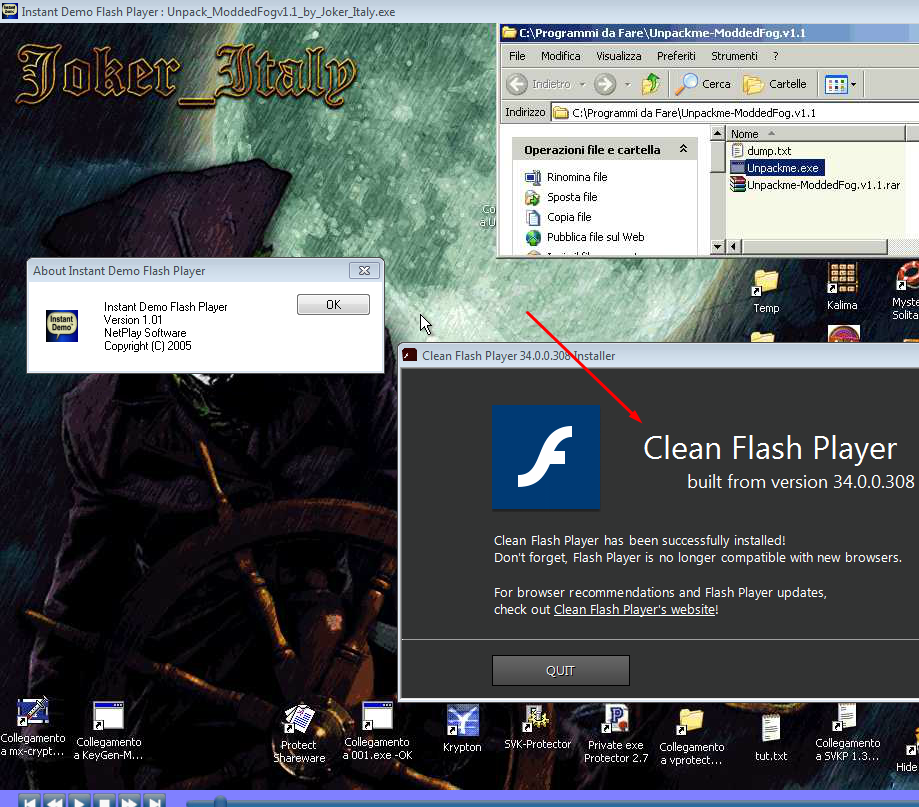919x807 pixels.
Task: Click Copia file task link
Action: (x=569, y=217)
